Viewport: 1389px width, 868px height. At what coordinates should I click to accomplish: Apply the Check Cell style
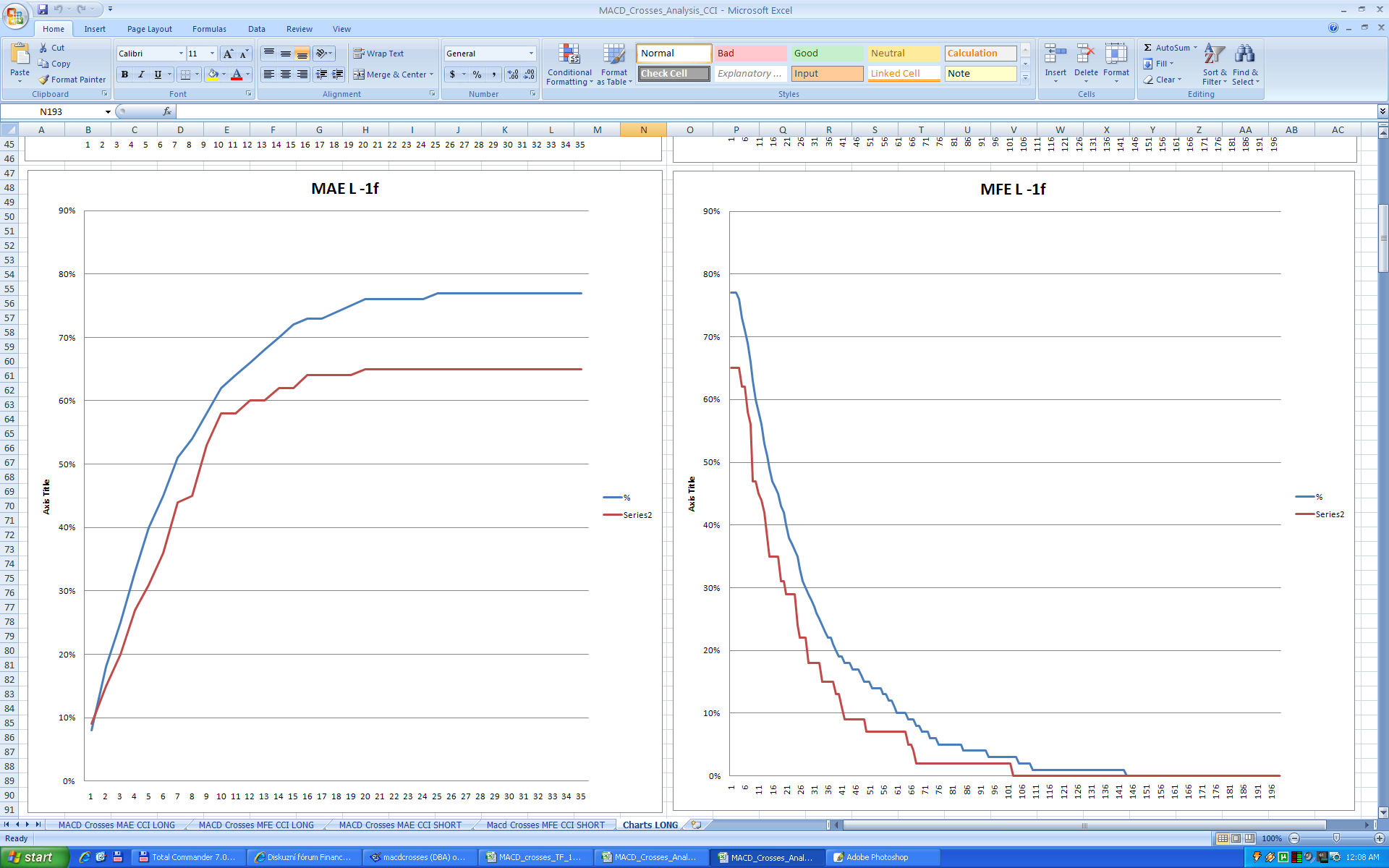click(674, 74)
